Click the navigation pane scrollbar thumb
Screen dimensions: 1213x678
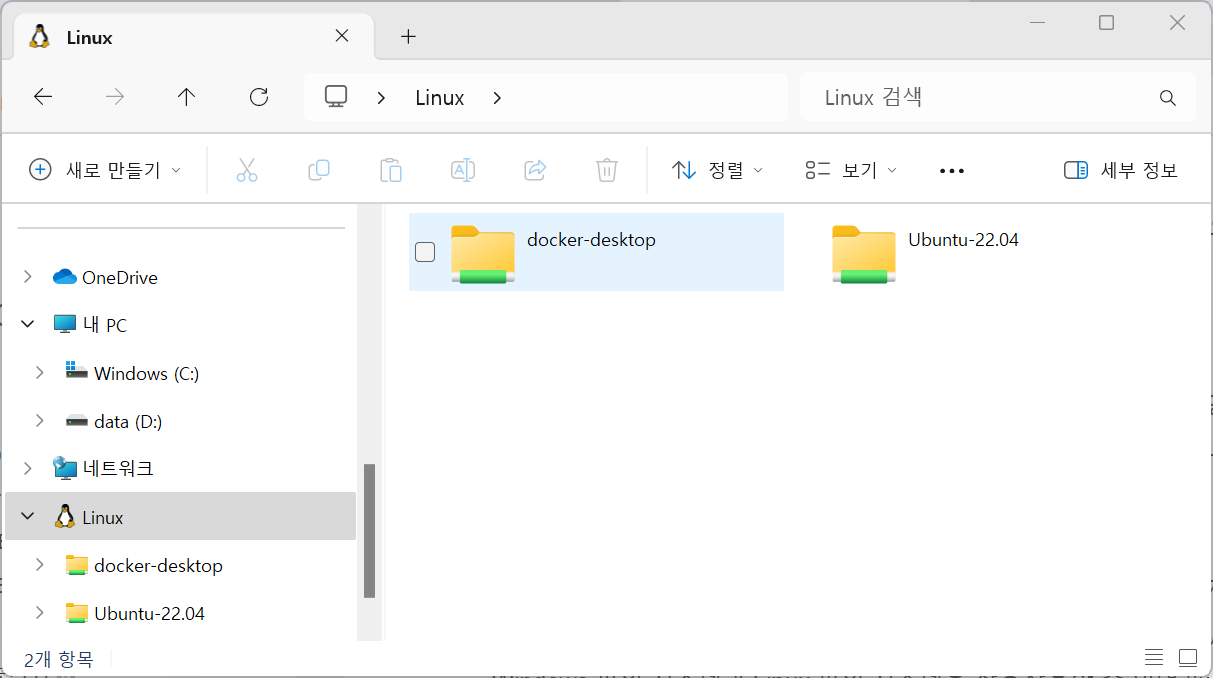click(x=369, y=531)
